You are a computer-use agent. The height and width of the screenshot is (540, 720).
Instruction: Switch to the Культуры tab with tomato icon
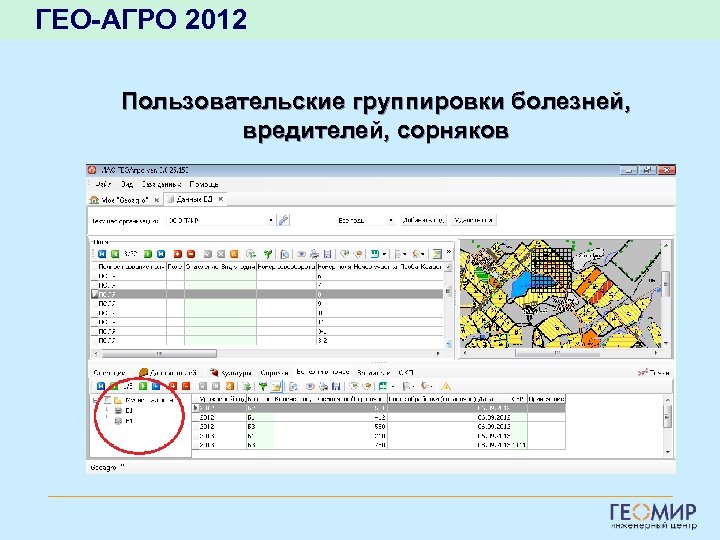click(230, 372)
